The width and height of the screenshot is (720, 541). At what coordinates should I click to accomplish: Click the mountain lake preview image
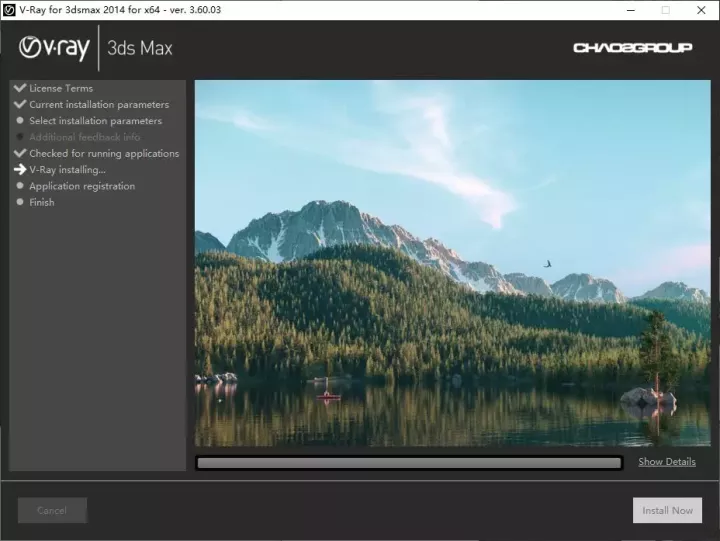pyautogui.click(x=452, y=263)
